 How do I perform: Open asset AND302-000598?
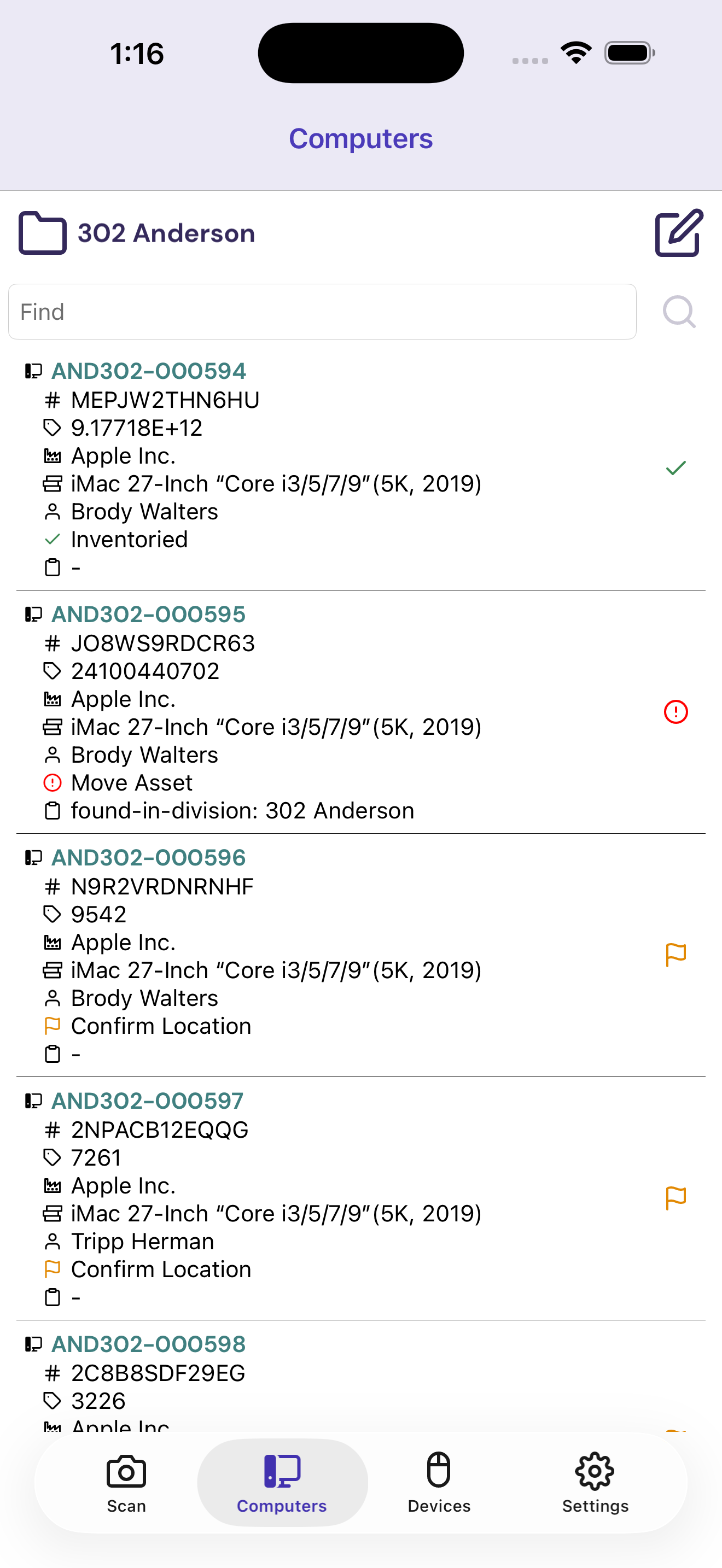(x=149, y=1343)
